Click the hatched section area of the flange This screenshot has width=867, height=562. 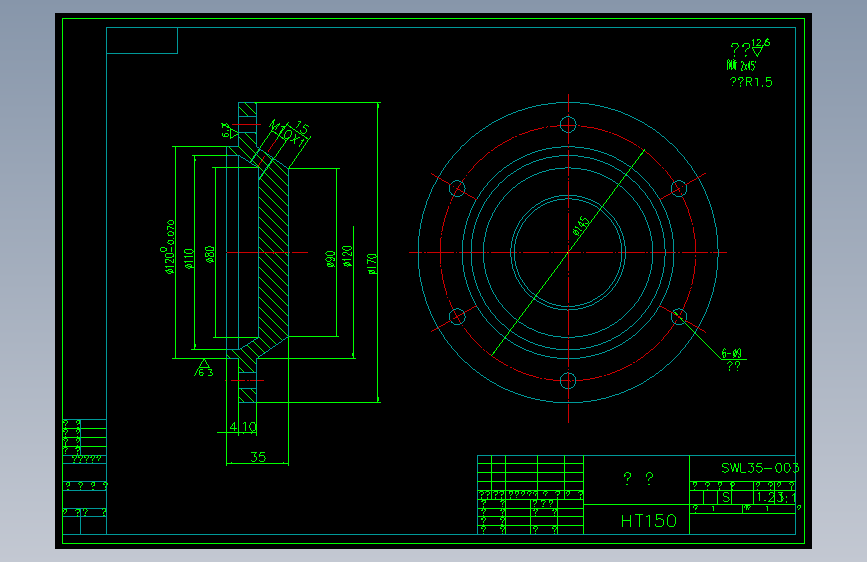(273, 252)
